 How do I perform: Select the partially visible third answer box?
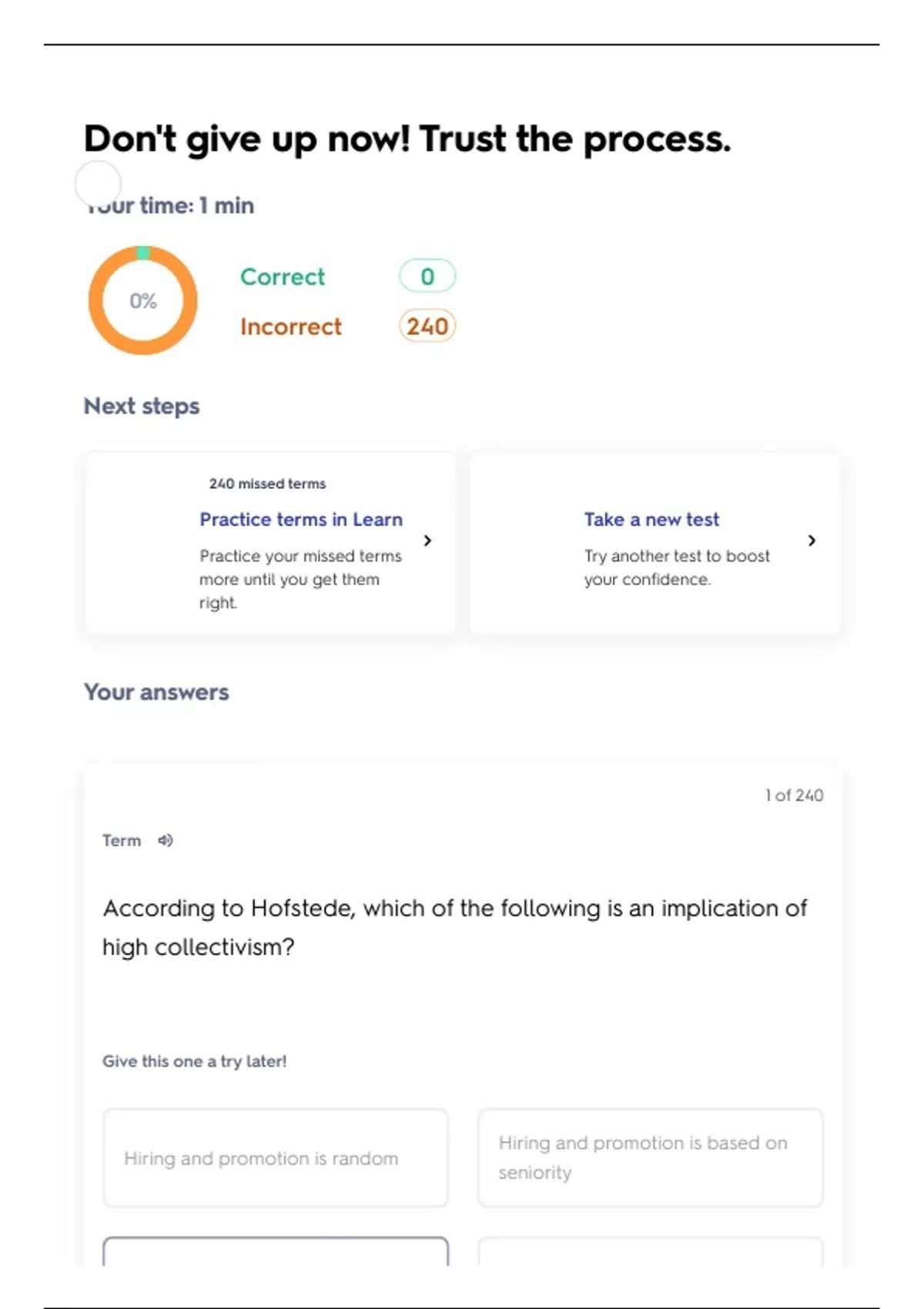[x=275, y=1251]
